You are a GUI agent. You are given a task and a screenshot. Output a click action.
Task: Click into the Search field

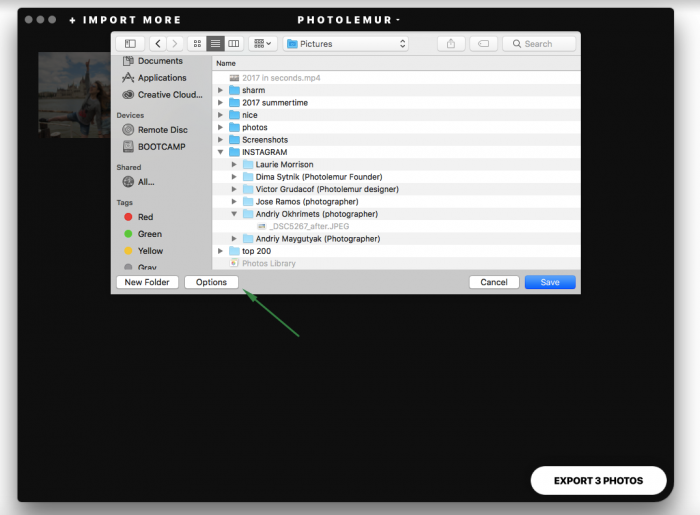539,44
